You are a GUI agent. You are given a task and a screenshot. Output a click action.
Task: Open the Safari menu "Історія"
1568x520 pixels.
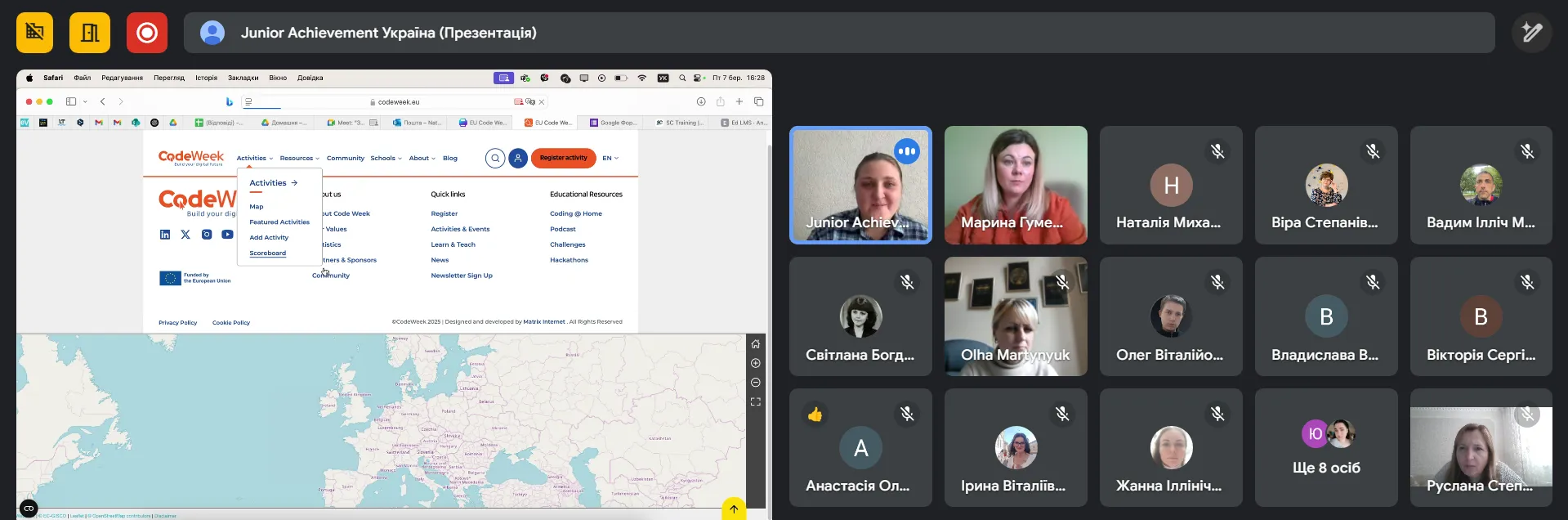click(206, 78)
